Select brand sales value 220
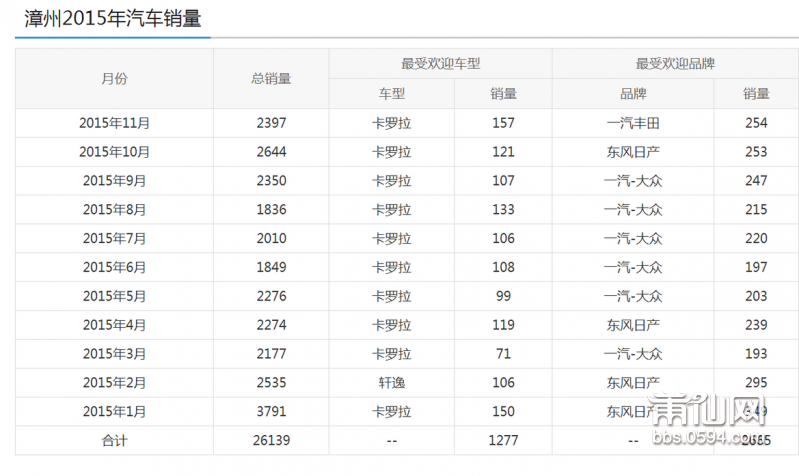Image resolution: width=799 pixels, height=476 pixels. coord(756,239)
